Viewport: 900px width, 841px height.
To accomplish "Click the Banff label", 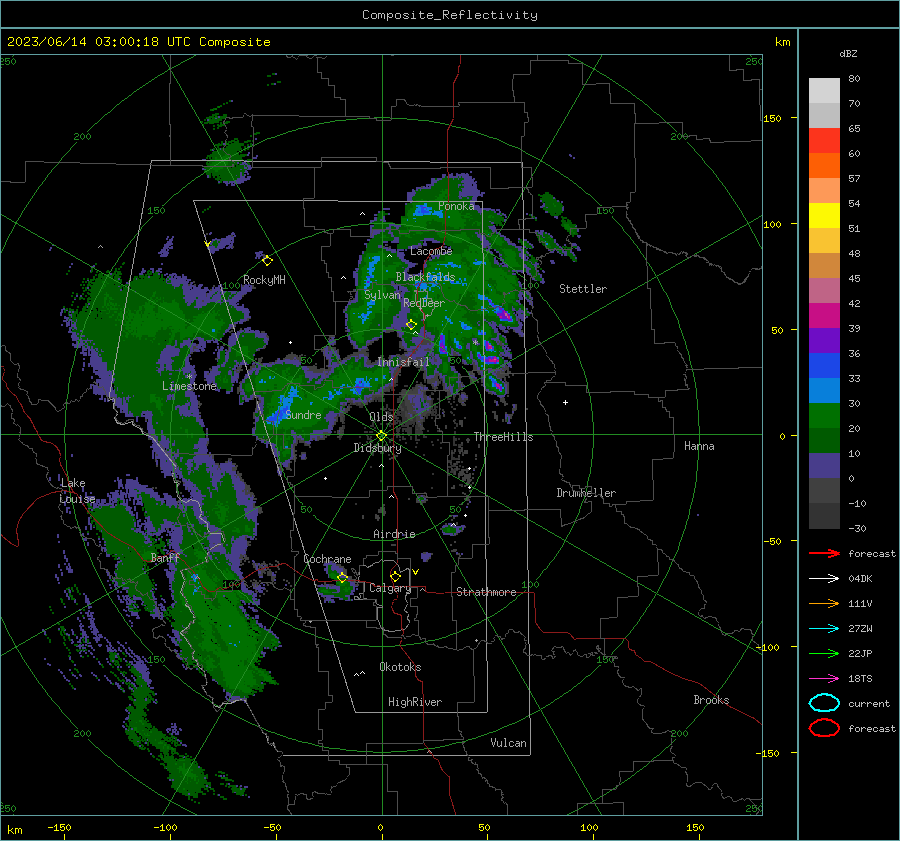I will click(165, 558).
